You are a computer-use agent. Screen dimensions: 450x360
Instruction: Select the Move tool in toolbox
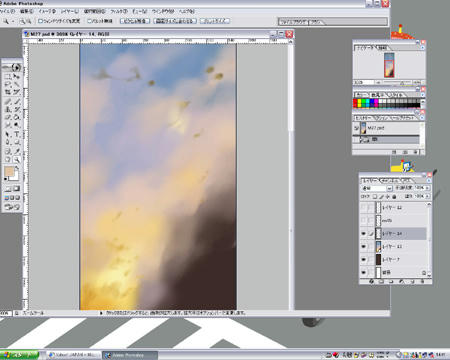pos(16,76)
